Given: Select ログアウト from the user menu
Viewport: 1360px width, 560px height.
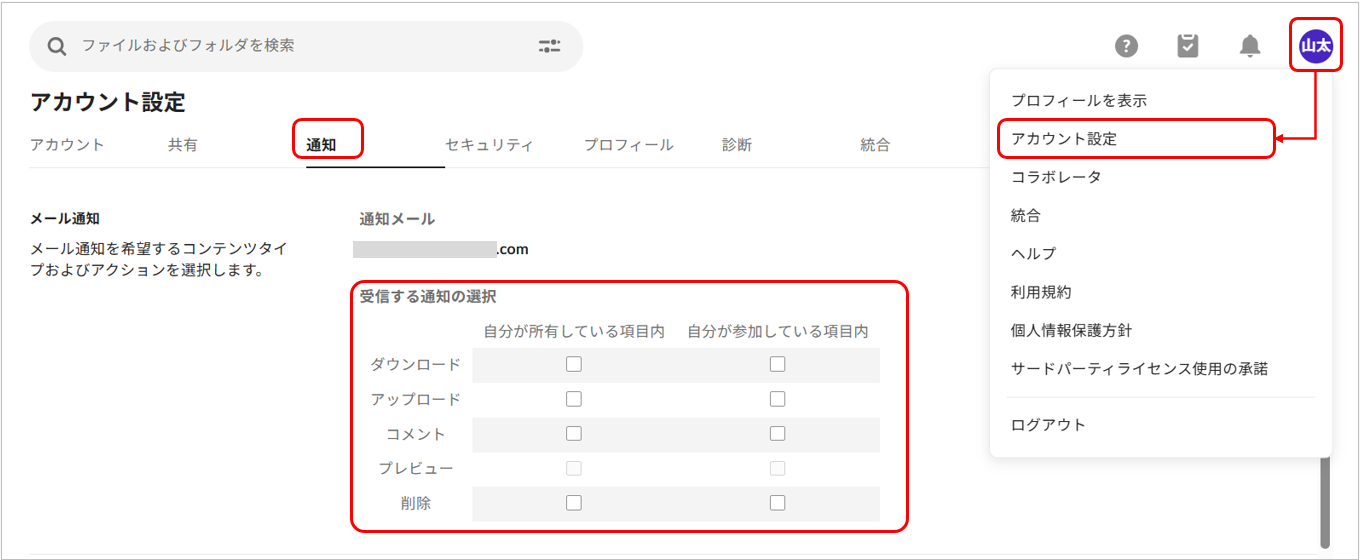Looking at the screenshot, I should click(x=1048, y=425).
